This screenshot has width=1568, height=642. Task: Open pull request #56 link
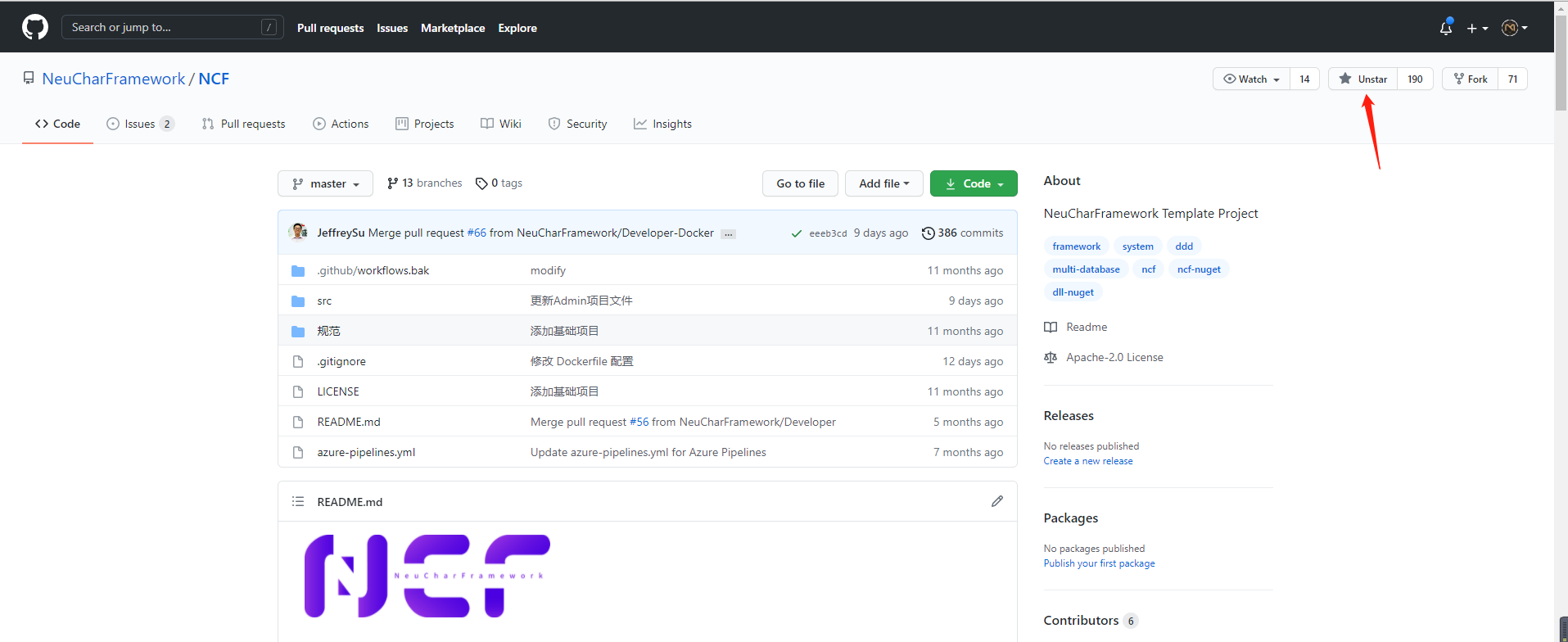[x=639, y=422]
